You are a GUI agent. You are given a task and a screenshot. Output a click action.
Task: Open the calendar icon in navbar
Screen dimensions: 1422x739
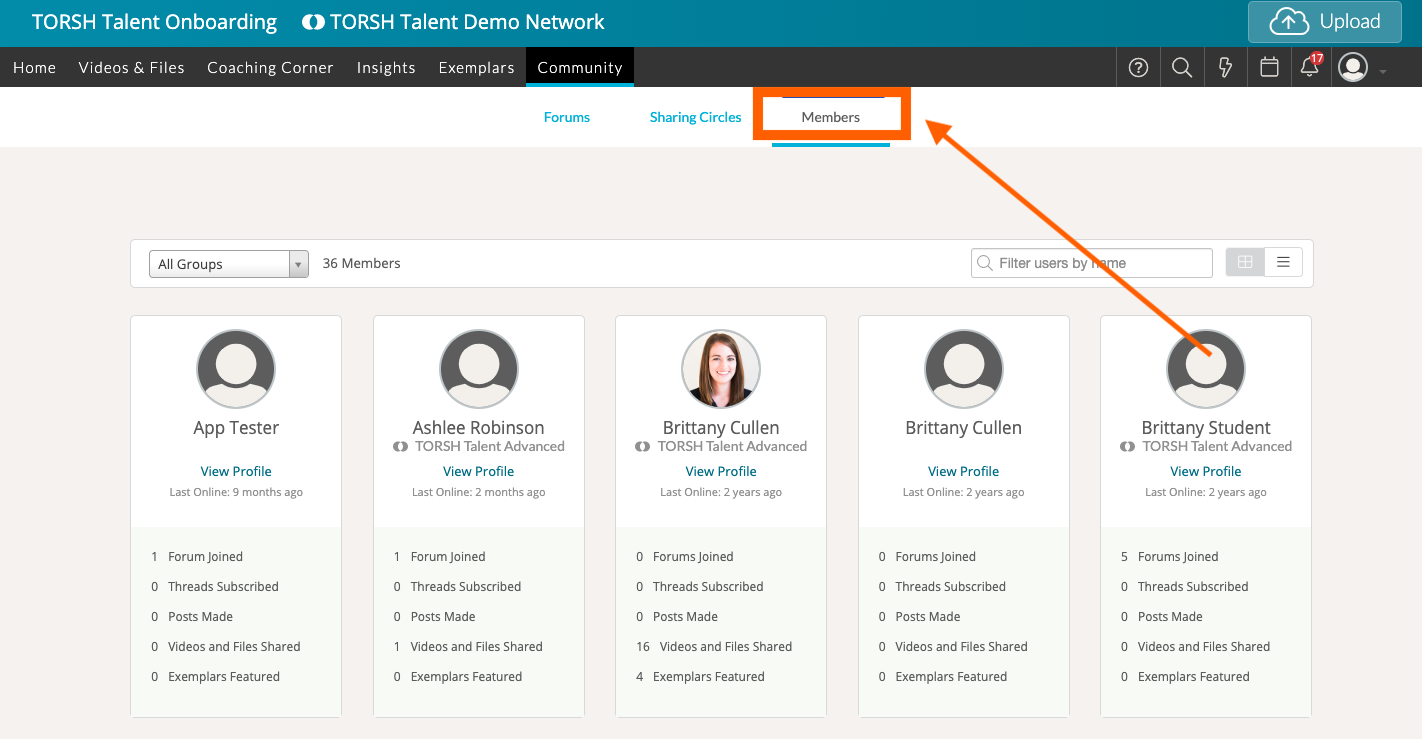pyautogui.click(x=1269, y=68)
